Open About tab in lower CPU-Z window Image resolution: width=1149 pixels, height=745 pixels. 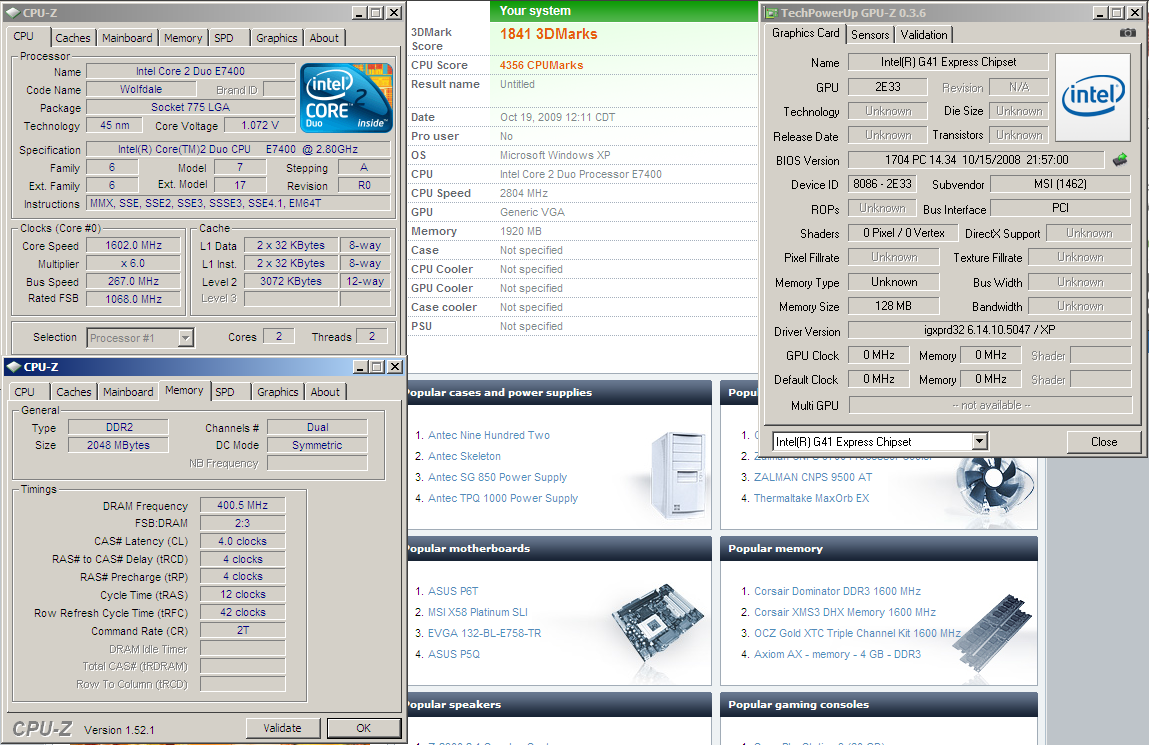click(325, 392)
